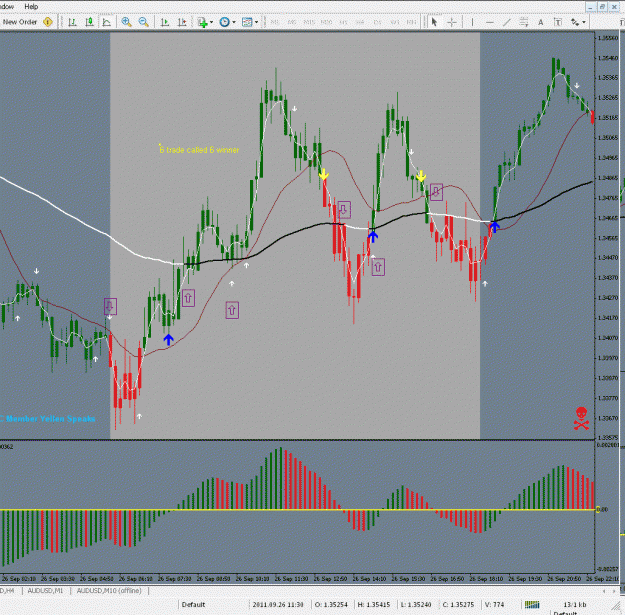This screenshot has height=615, width=625.
Task: Switch chart to candlesticks type
Action: coord(89,22)
